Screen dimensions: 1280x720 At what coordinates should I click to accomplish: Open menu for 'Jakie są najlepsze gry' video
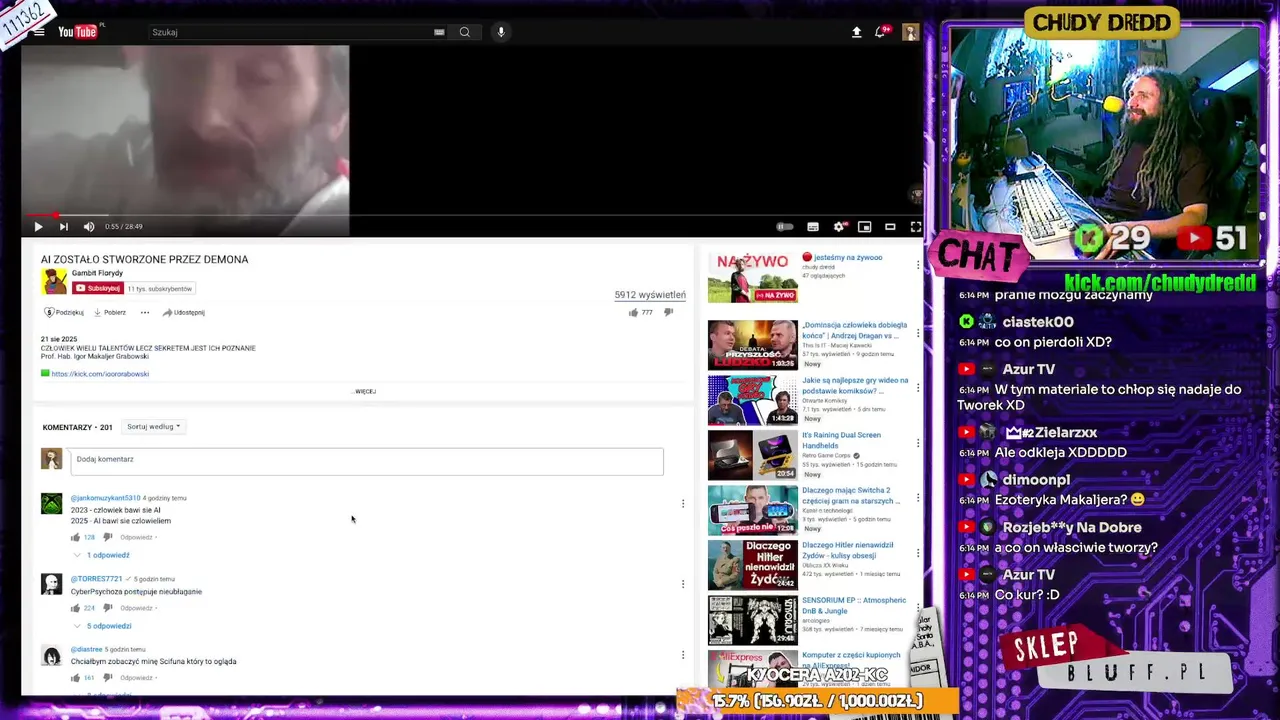click(918, 388)
